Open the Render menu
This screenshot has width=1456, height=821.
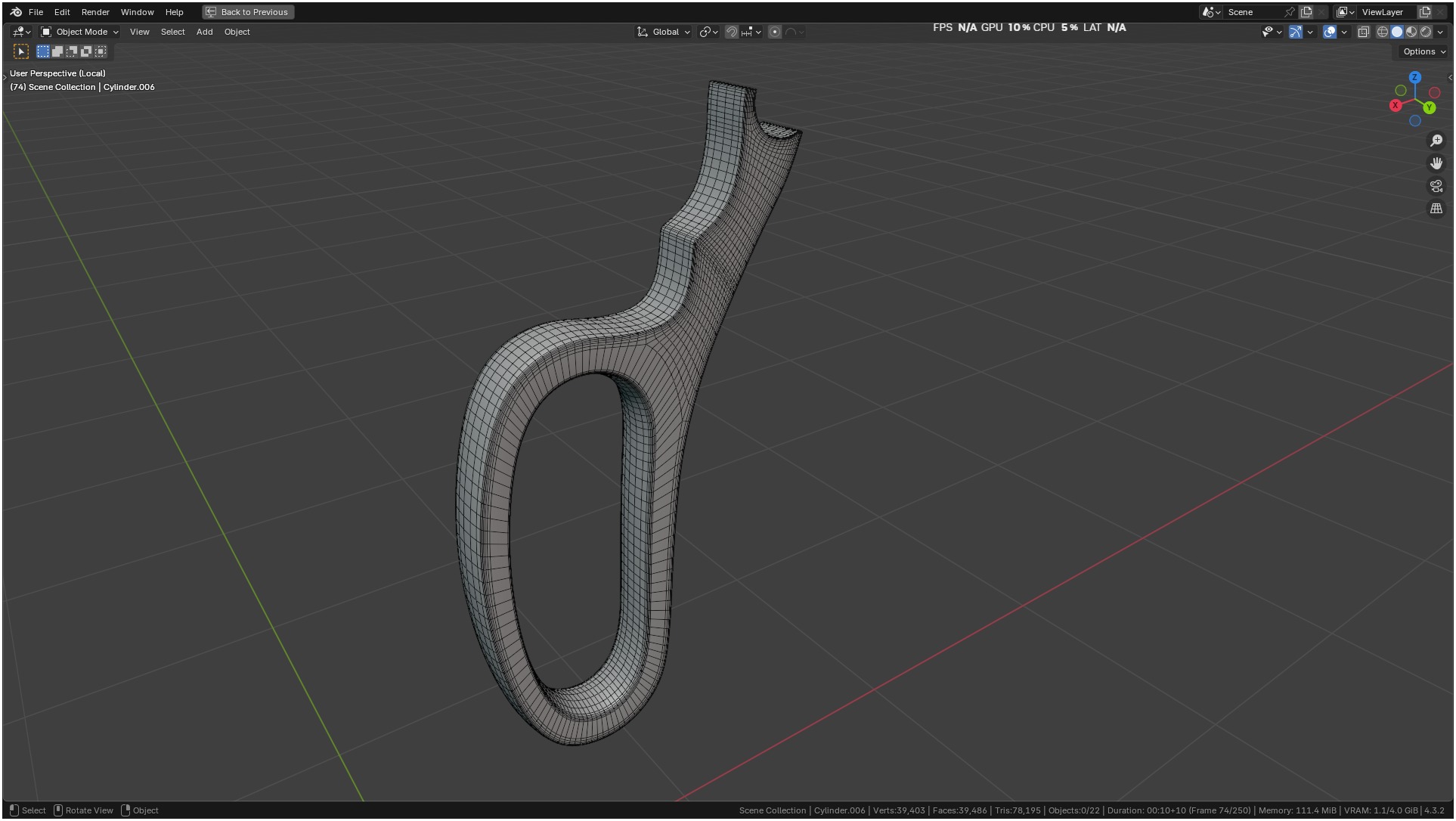click(95, 12)
